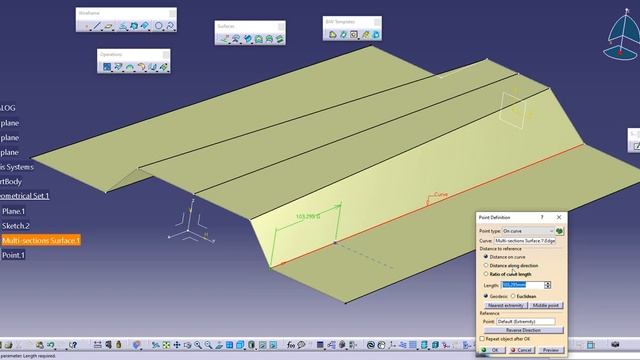Click the Length spinner arrows

(x=547, y=285)
